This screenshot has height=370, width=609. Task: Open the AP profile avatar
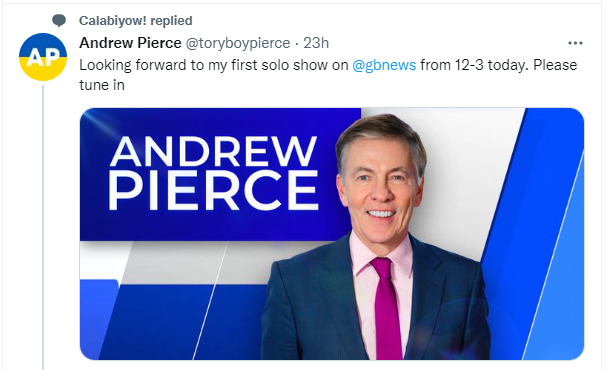43,57
